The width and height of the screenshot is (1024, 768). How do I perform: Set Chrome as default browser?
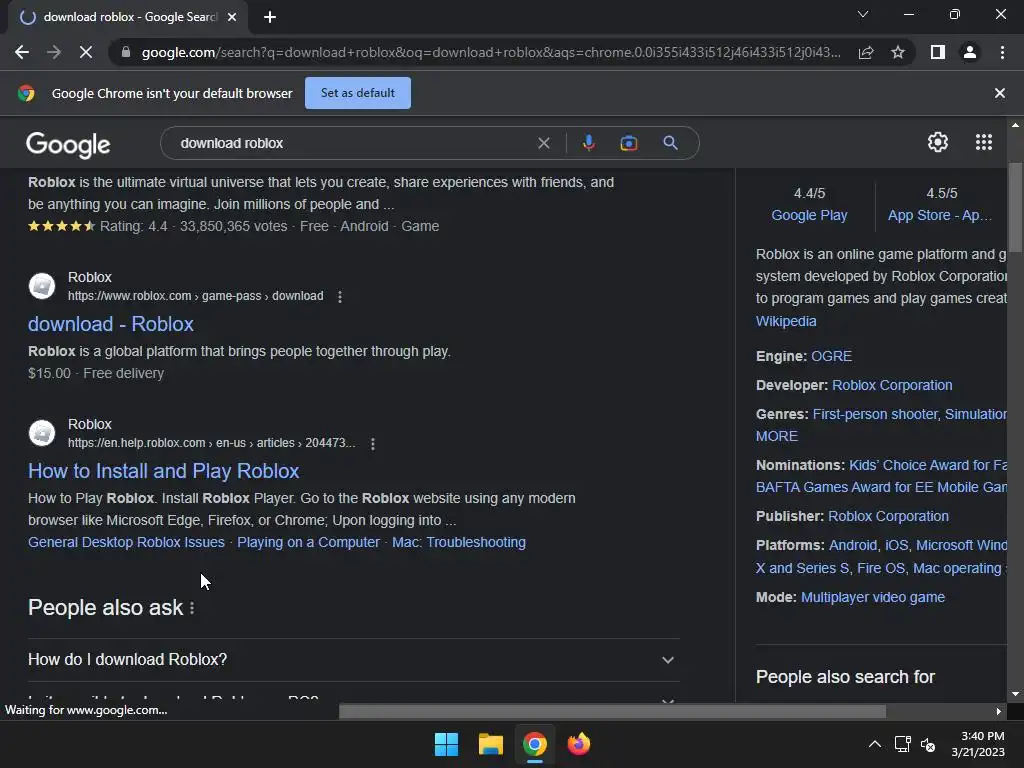click(x=358, y=93)
